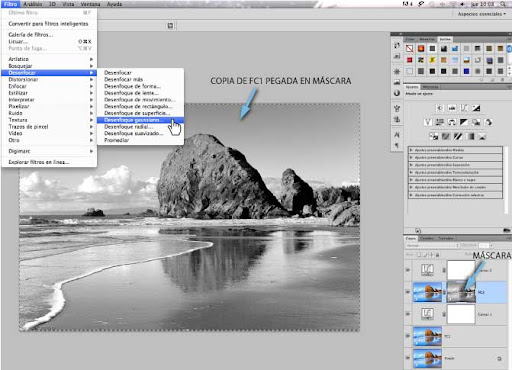Click the lock icon on the Fondo layer

[x=499, y=359]
